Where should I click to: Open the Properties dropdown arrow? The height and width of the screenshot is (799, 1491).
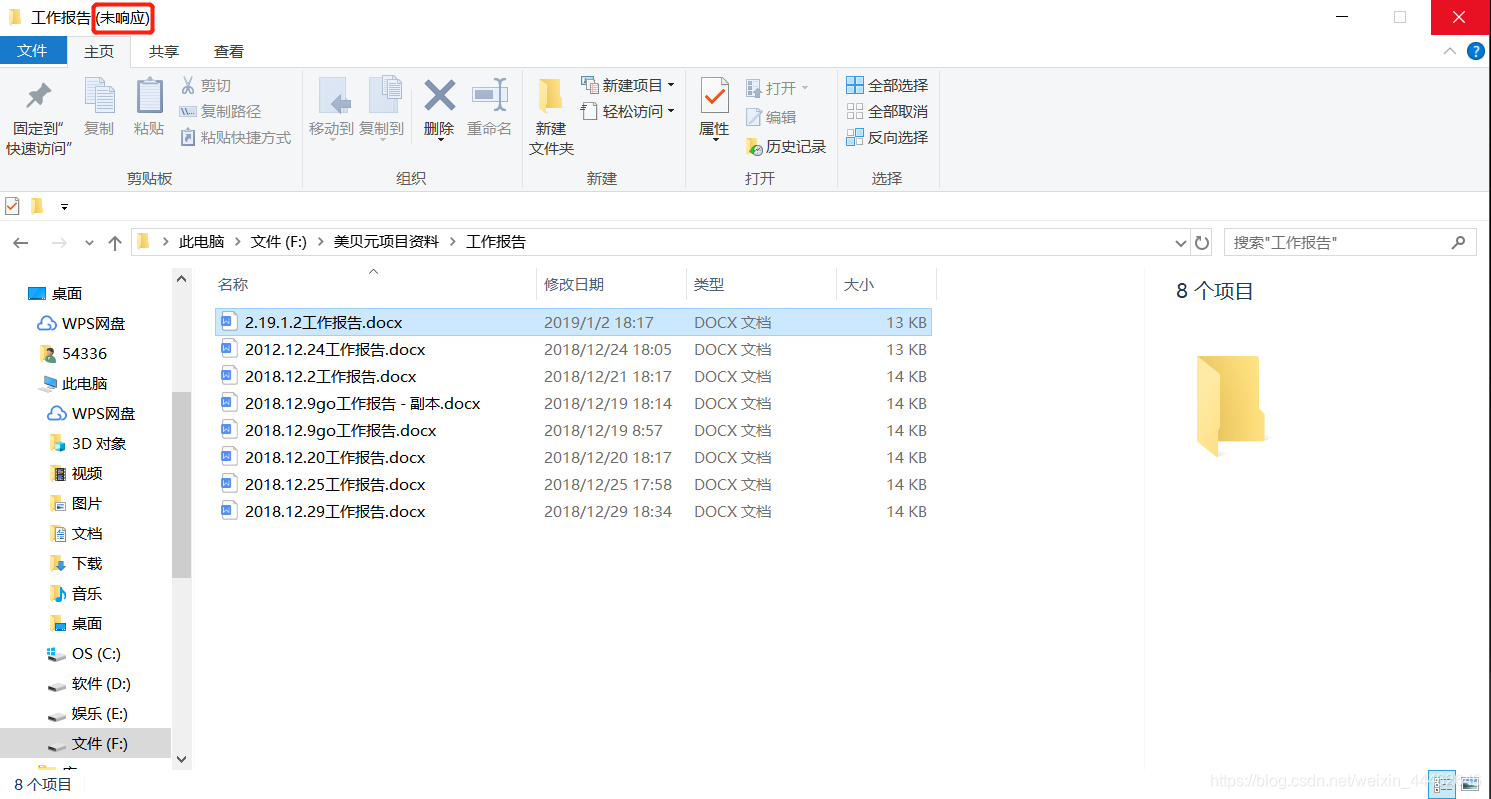[x=715, y=140]
